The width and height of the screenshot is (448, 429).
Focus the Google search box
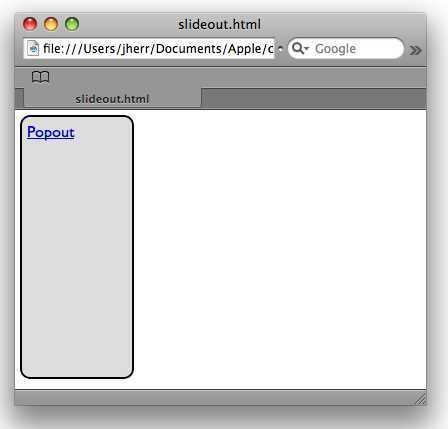pos(346,49)
